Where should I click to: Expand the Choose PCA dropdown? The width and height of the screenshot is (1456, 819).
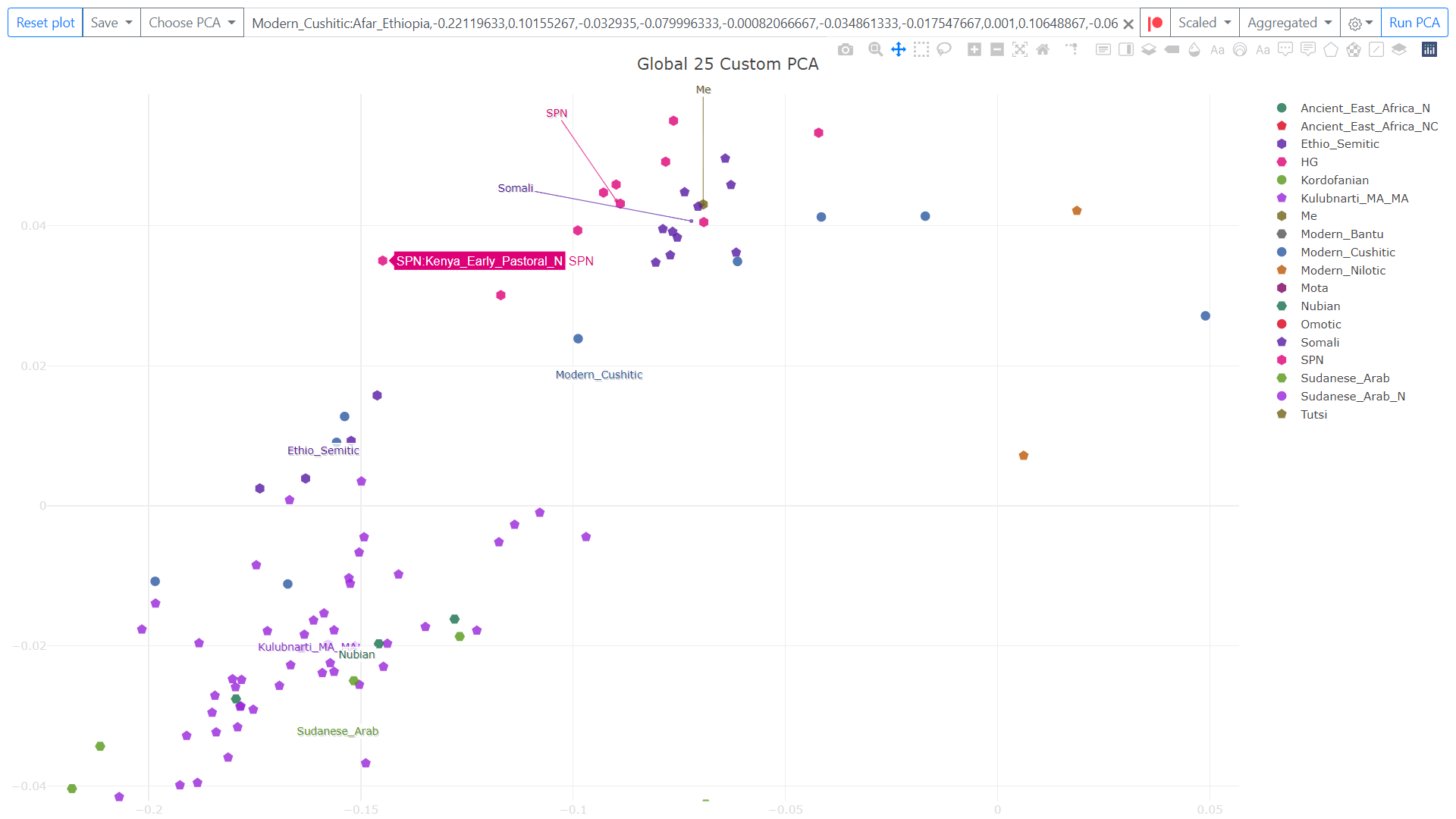[x=192, y=23]
